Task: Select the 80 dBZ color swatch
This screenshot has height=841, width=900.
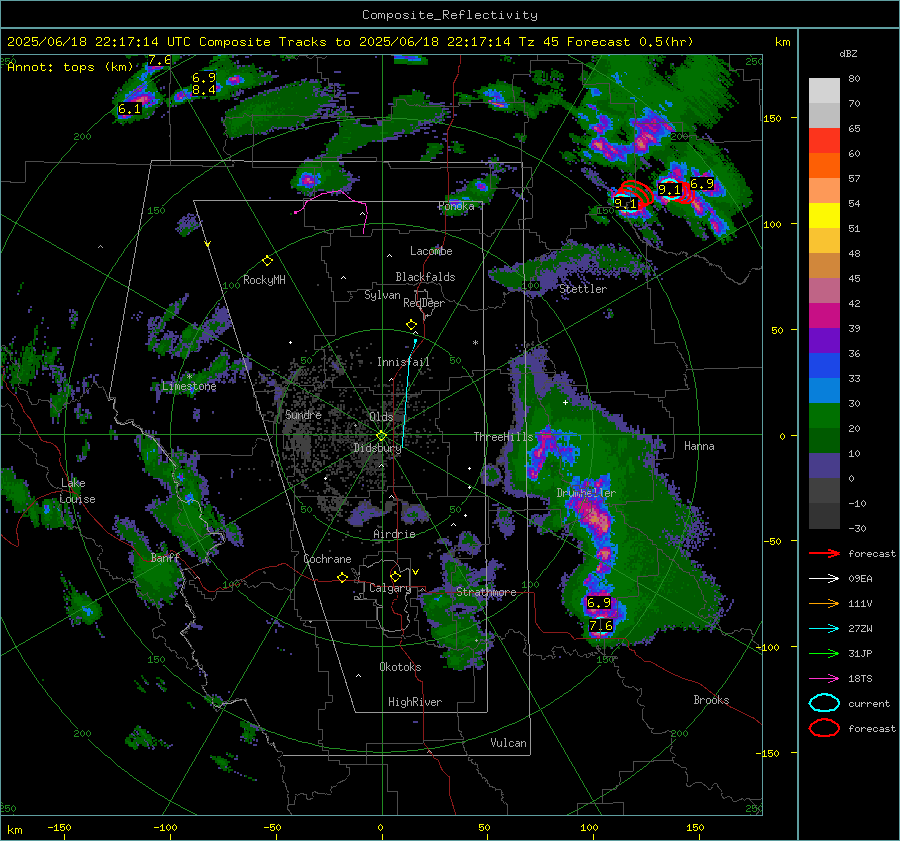Action: pos(824,90)
